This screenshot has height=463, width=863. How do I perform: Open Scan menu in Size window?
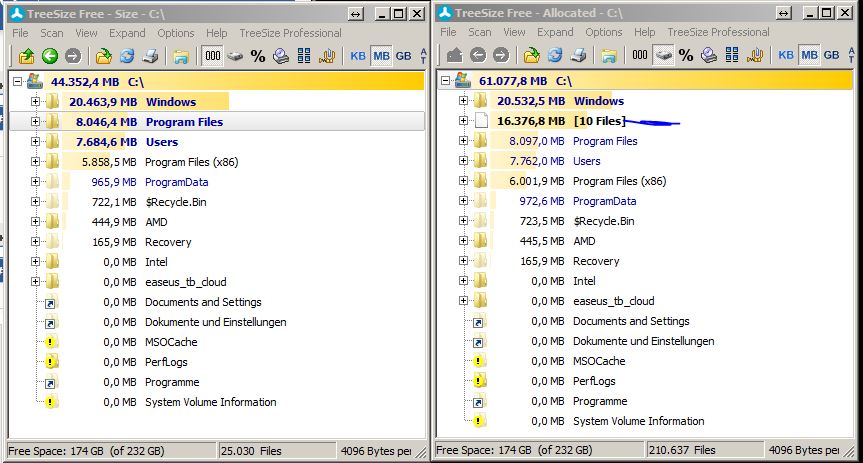(x=52, y=33)
